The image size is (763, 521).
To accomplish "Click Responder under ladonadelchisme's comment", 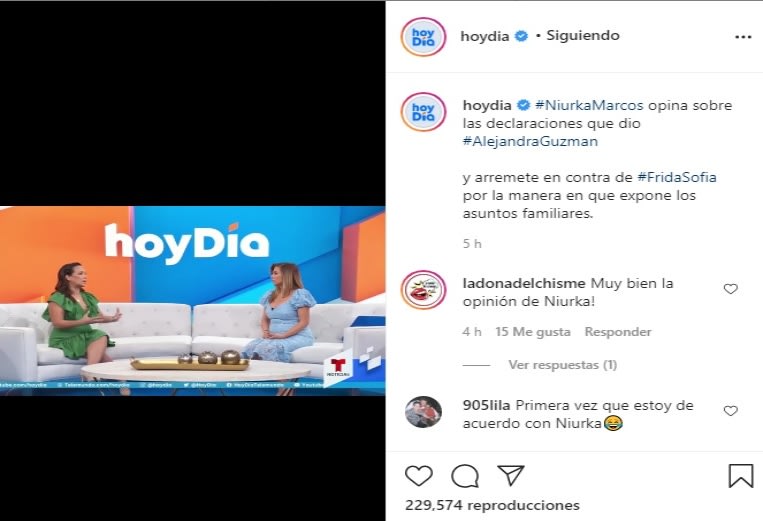I will pyautogui.click(x=618, y=332).
